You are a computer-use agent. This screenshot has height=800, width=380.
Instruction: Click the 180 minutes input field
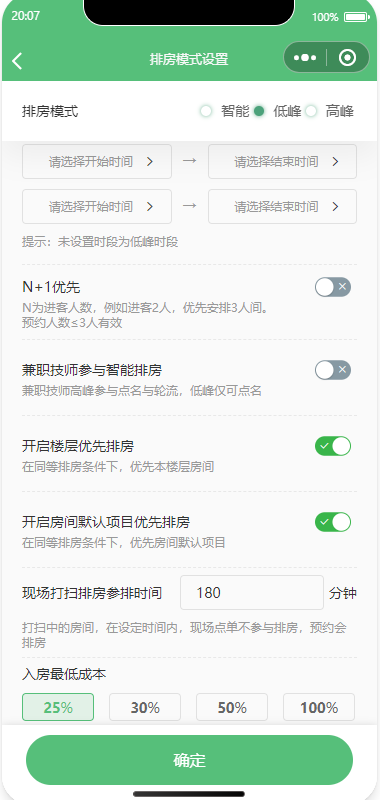click(252, 592)
